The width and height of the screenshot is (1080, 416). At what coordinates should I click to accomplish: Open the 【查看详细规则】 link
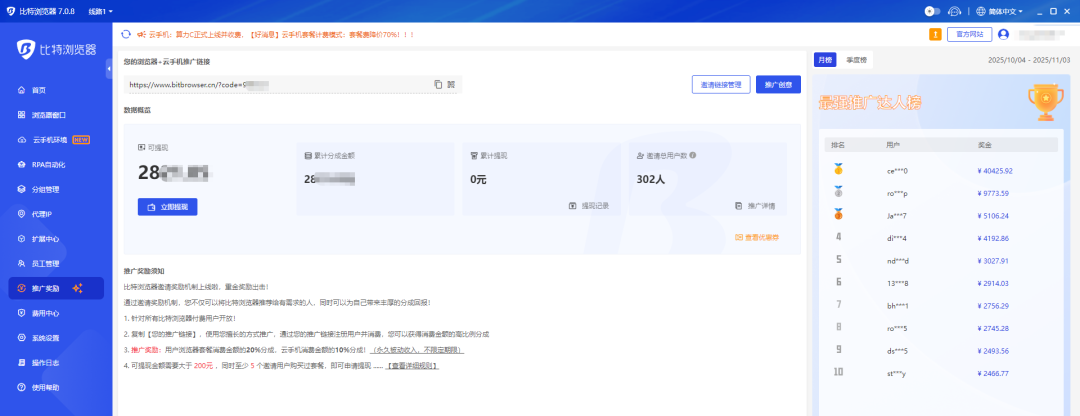[412, 365]
